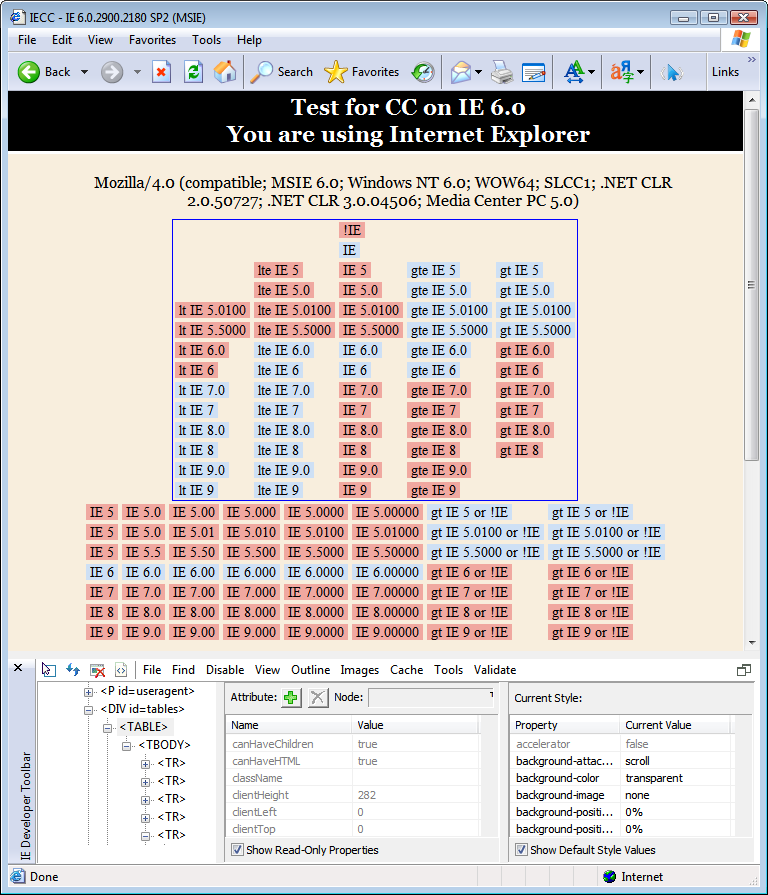Open the History icon in the toolbar
Screen dimensions: 768x895
[x=423, y=72]
